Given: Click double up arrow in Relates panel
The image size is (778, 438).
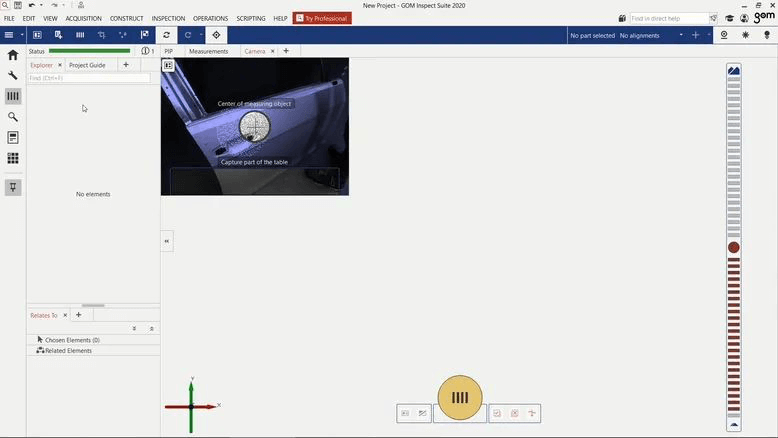Looking at the screenshot, I should click(151, 328).
